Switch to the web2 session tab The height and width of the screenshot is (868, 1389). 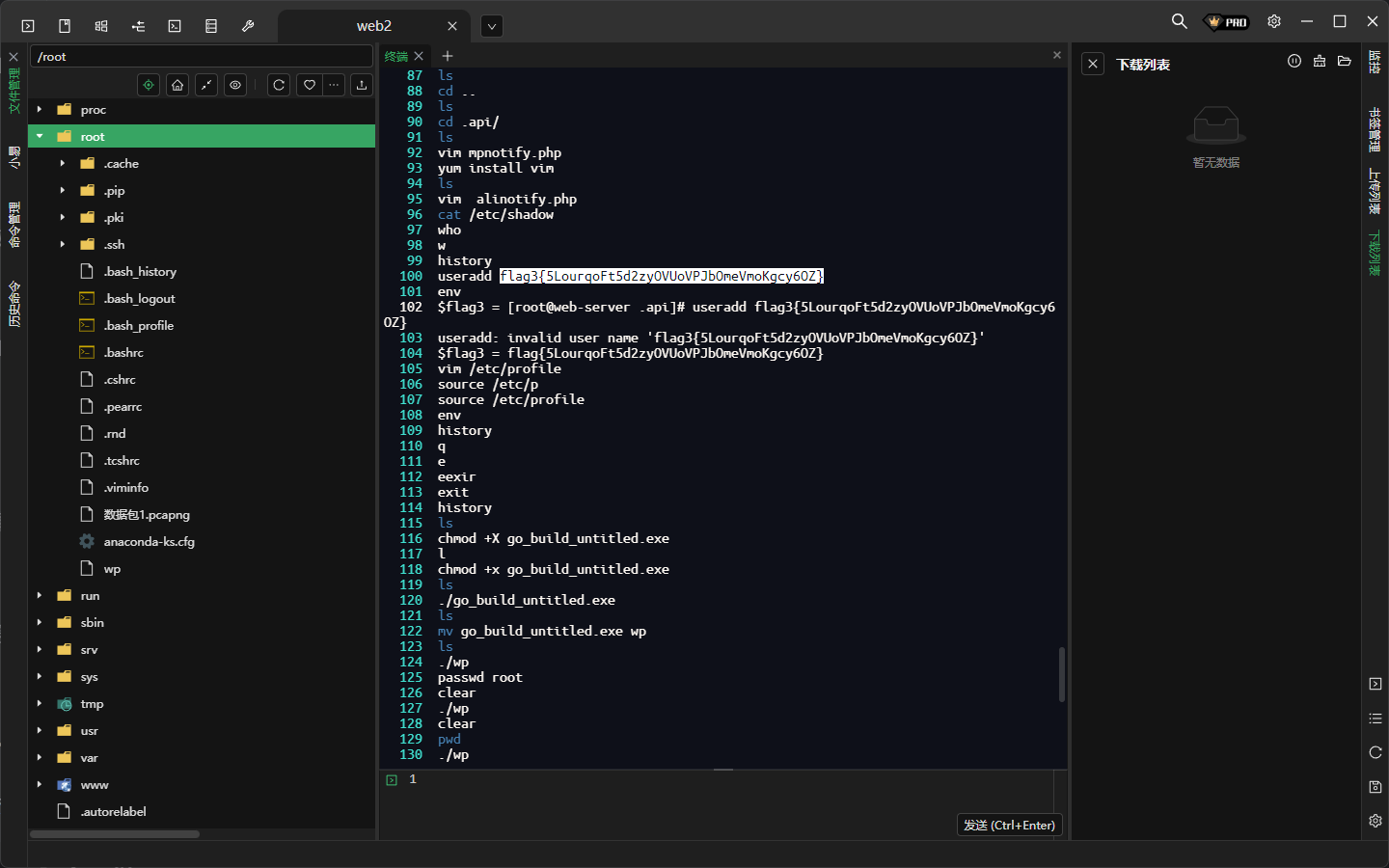pos(374,26)
